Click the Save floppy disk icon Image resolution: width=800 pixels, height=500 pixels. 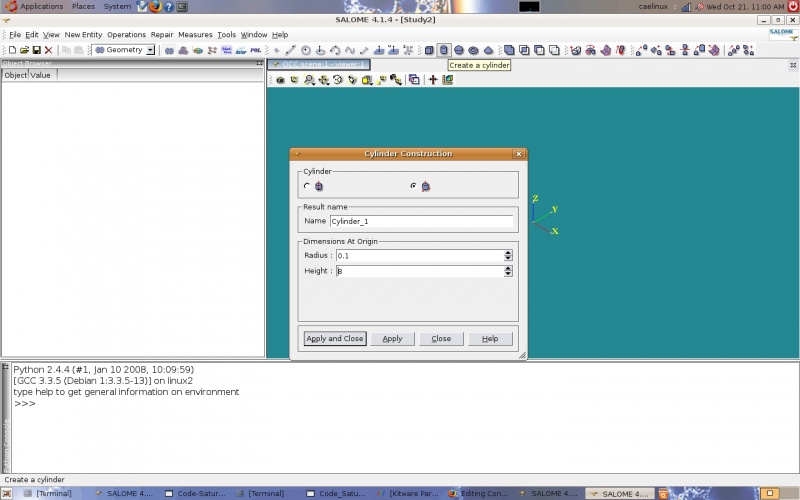click(36, 50)
